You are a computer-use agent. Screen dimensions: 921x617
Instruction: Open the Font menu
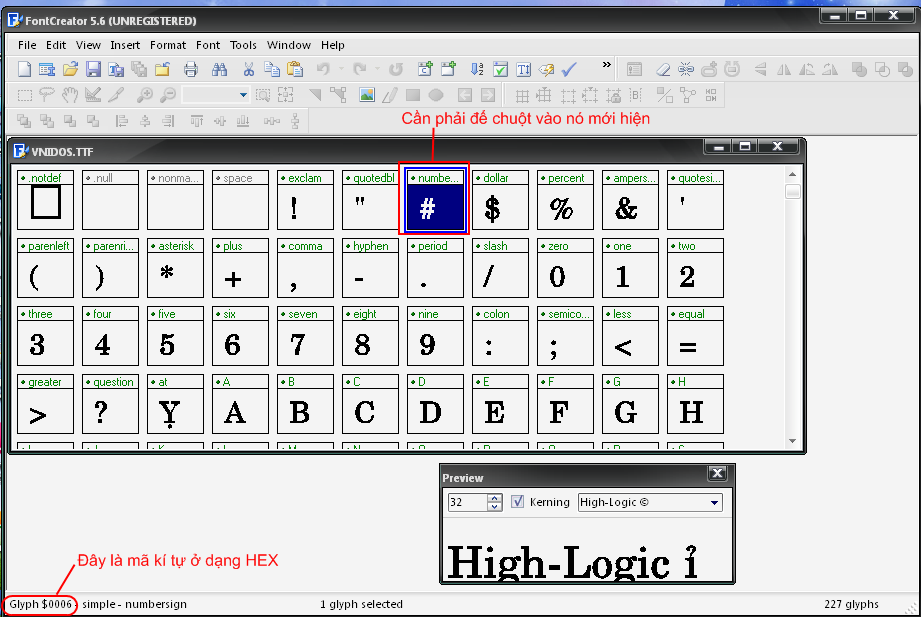coord(208,45)
